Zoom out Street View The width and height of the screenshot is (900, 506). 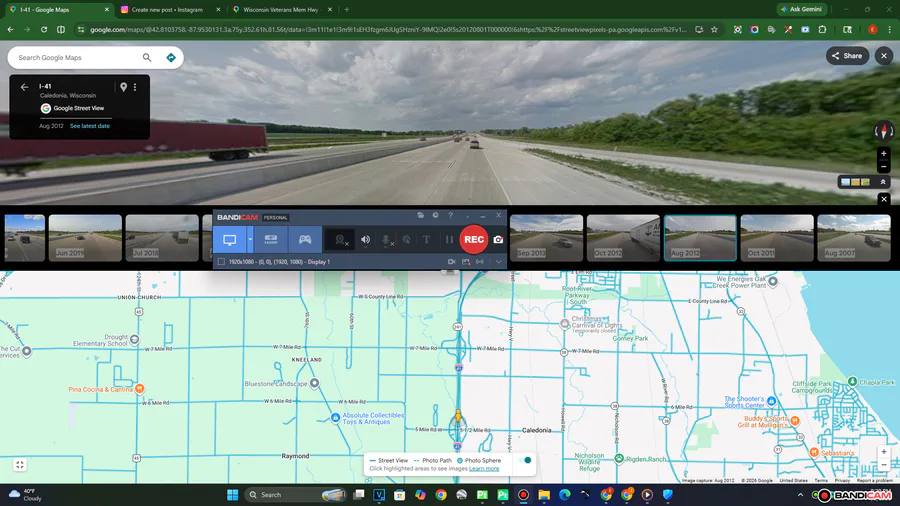tap(884, 167)
